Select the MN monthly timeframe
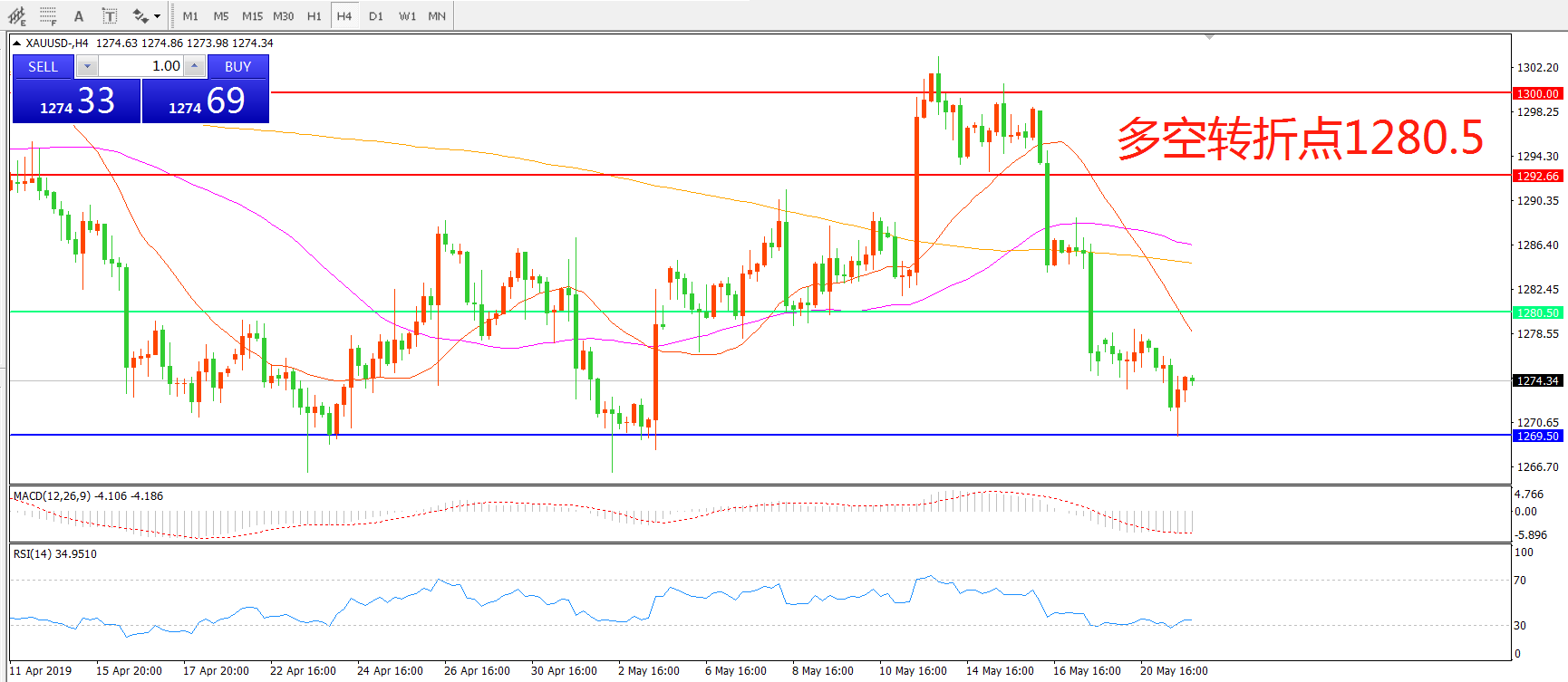This screenshot has width=1568, height=682. tap(437, 16)
